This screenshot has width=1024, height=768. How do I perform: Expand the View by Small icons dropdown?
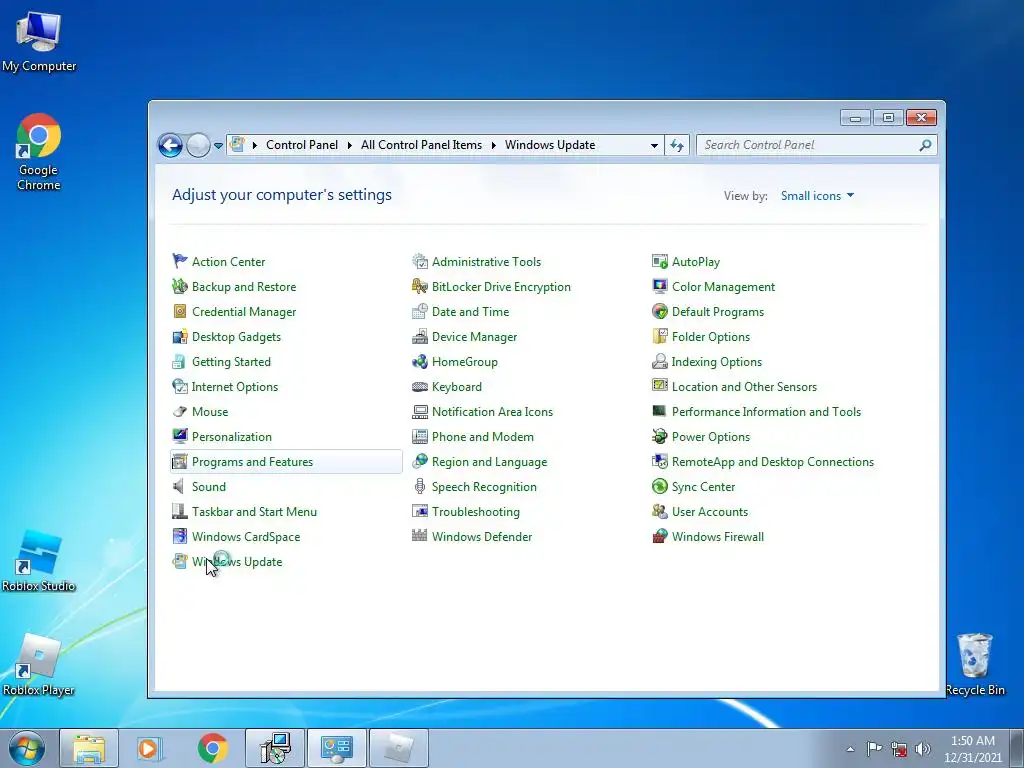tap(817, 195)
